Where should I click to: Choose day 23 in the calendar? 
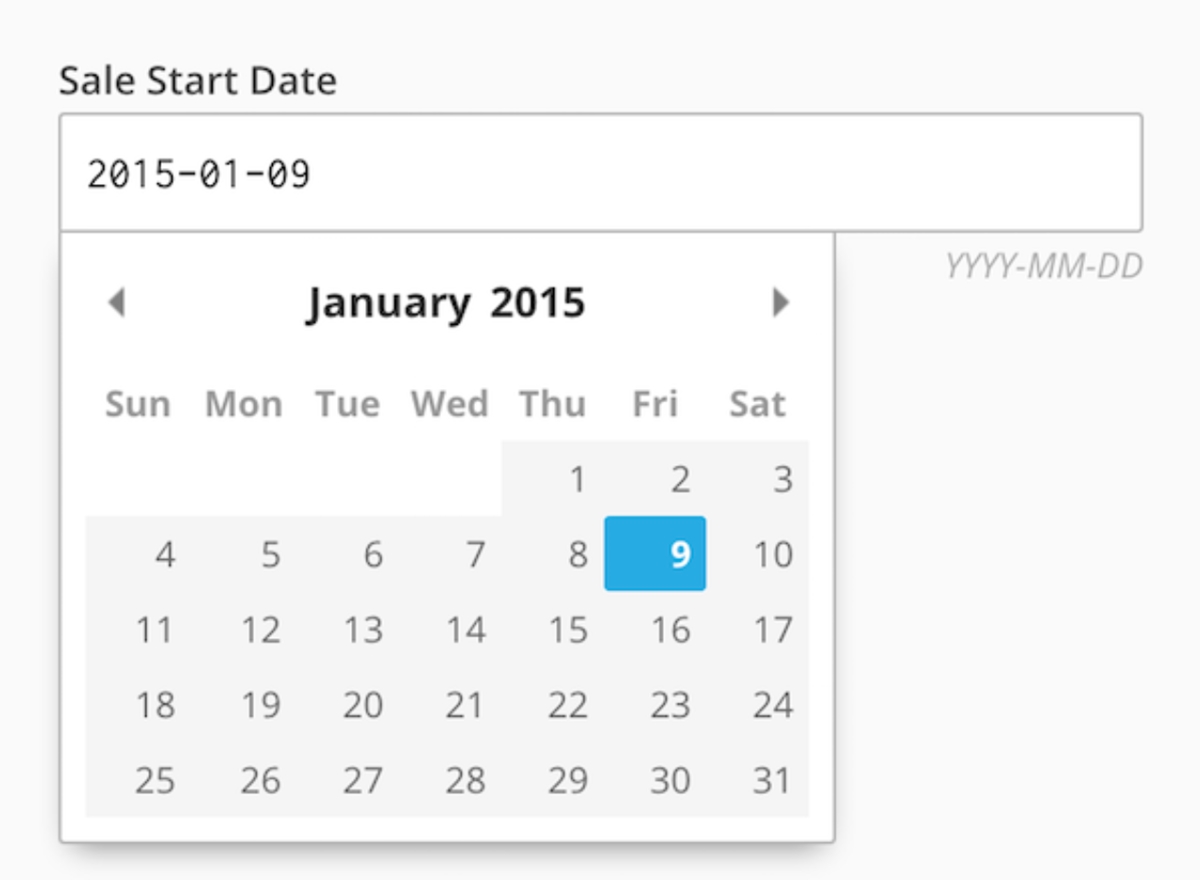click(x=655, y=704)
